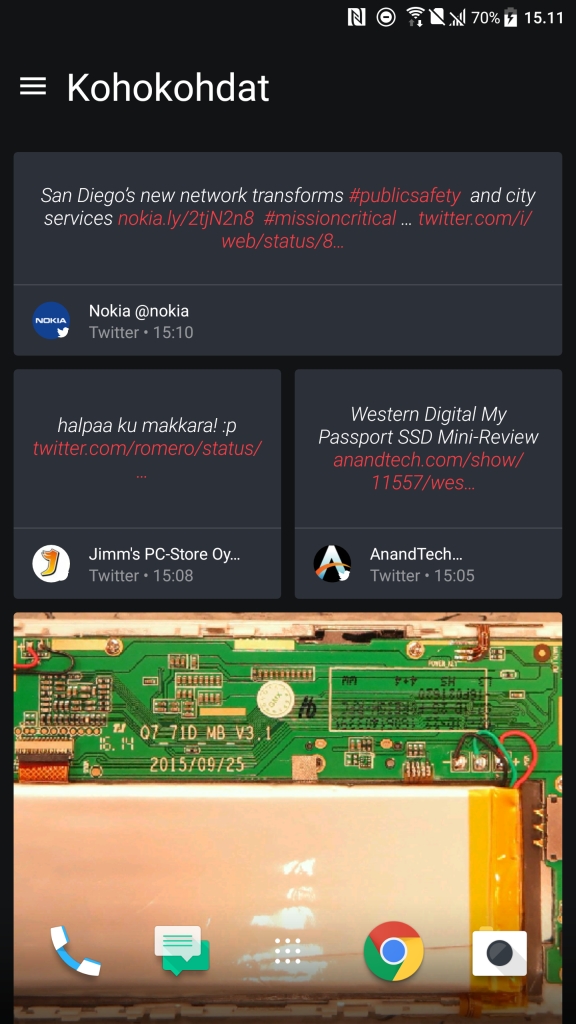Open twitter.com/romero/status link
This screenshot has width=576, height=1024.
(148, 449)
